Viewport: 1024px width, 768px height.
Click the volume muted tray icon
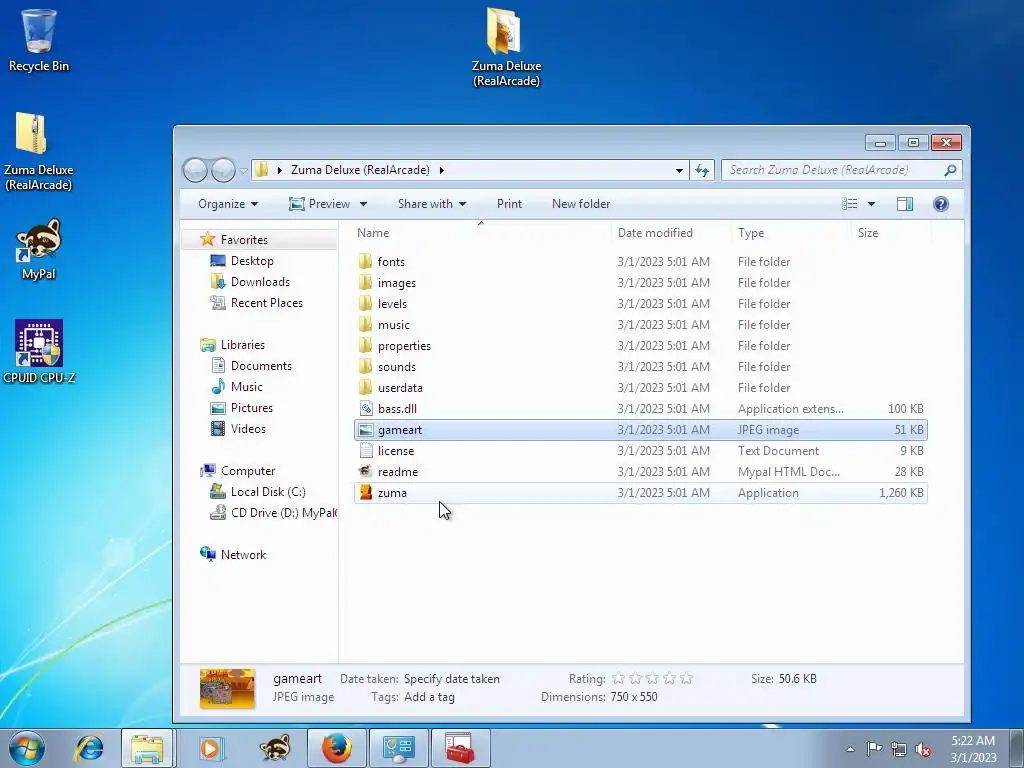[x=923, y=750]
